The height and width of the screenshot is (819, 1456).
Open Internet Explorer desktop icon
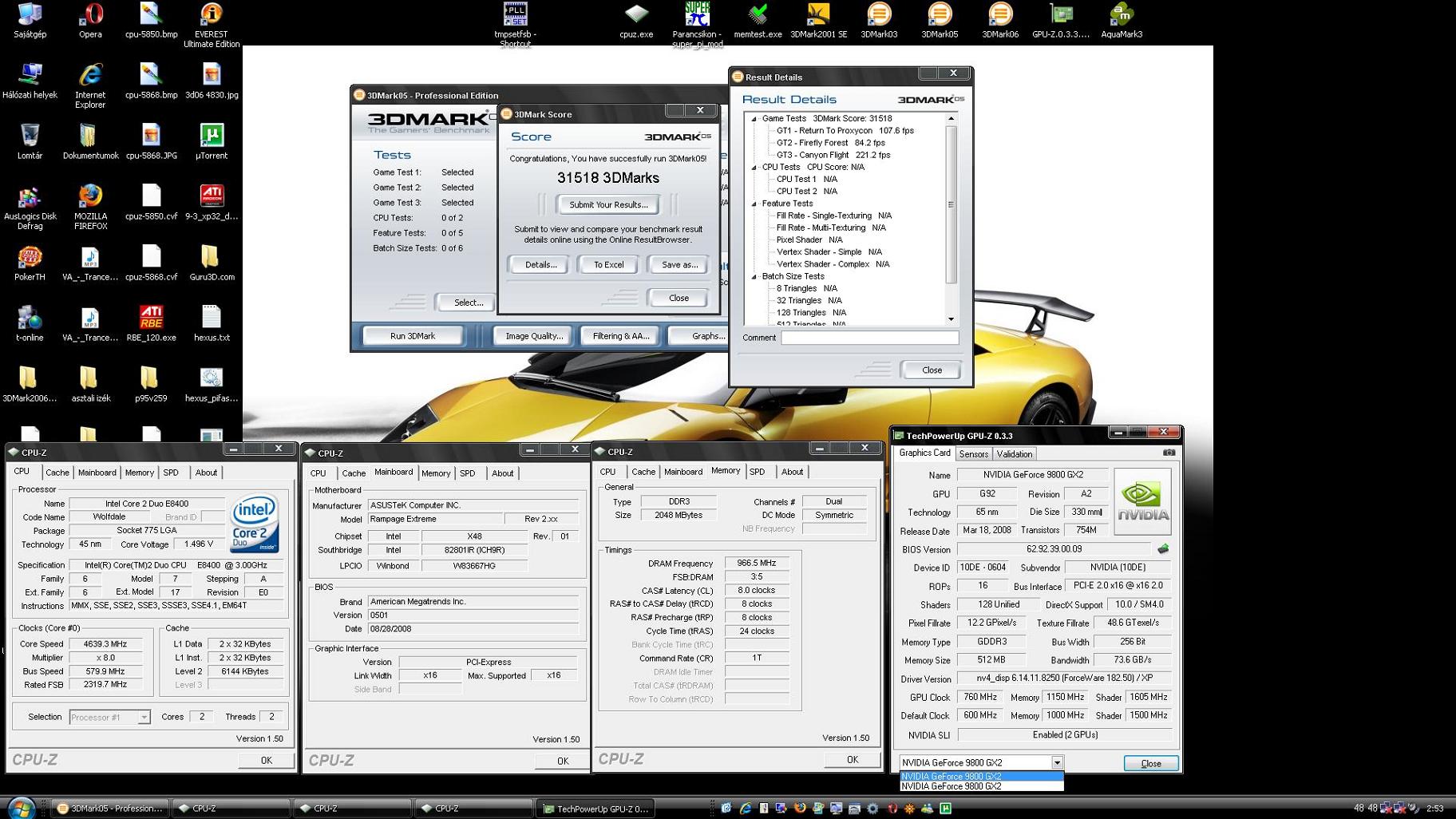click(90, 85)
